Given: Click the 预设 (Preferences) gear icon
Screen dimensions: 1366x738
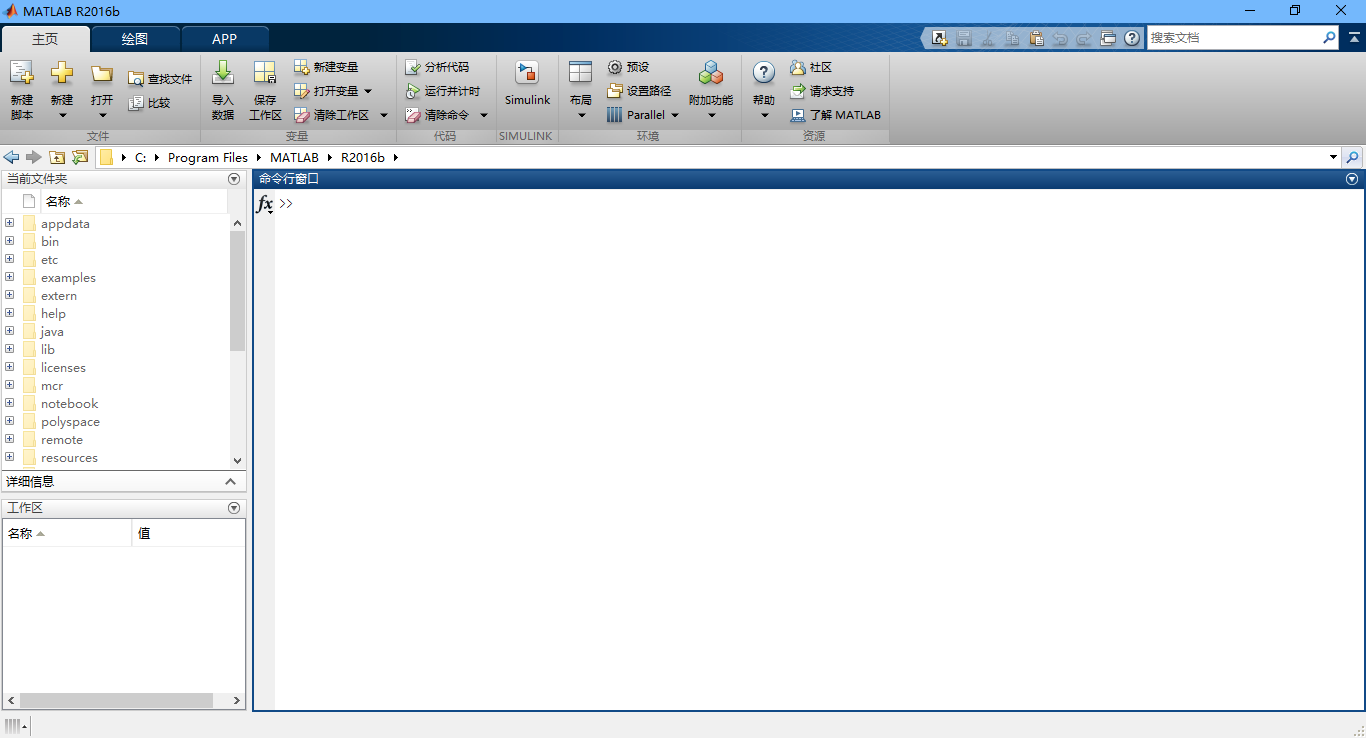Looking at the screenshot, I should (x=615, y=67).
